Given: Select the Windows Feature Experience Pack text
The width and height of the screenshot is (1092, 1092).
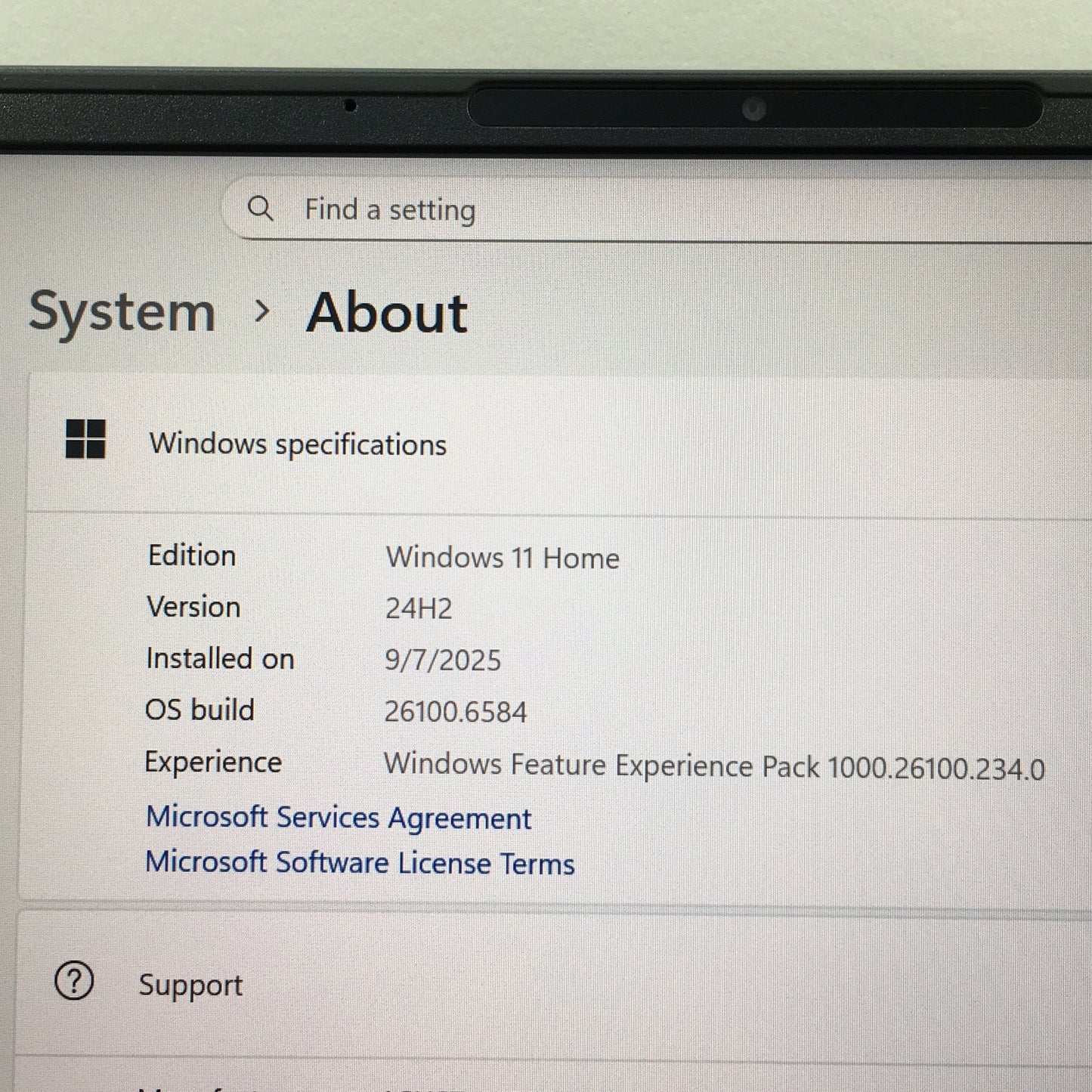Looking at the screenshot, I should (x=713, y=766).
